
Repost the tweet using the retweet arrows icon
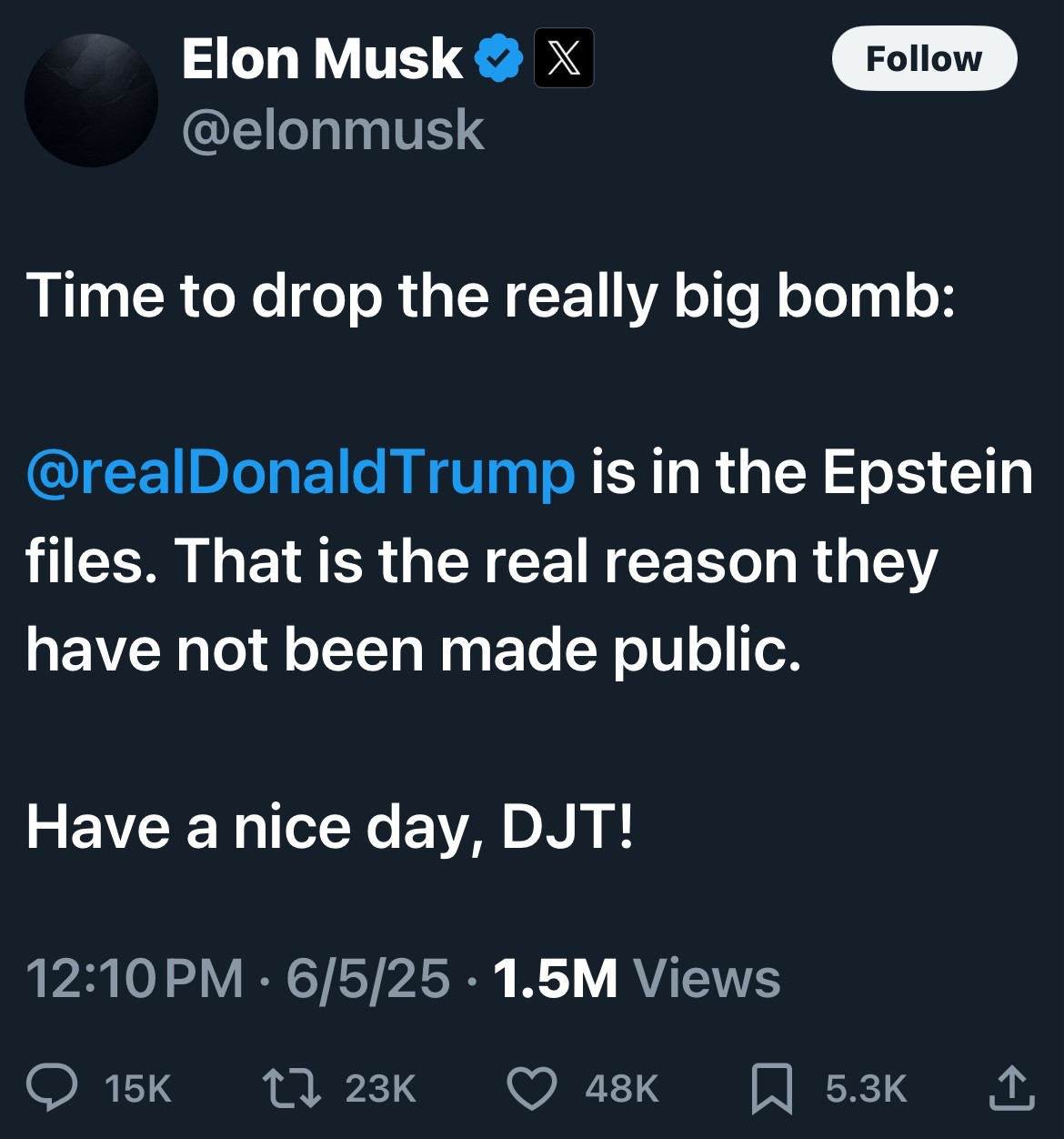click(291, 1088)
